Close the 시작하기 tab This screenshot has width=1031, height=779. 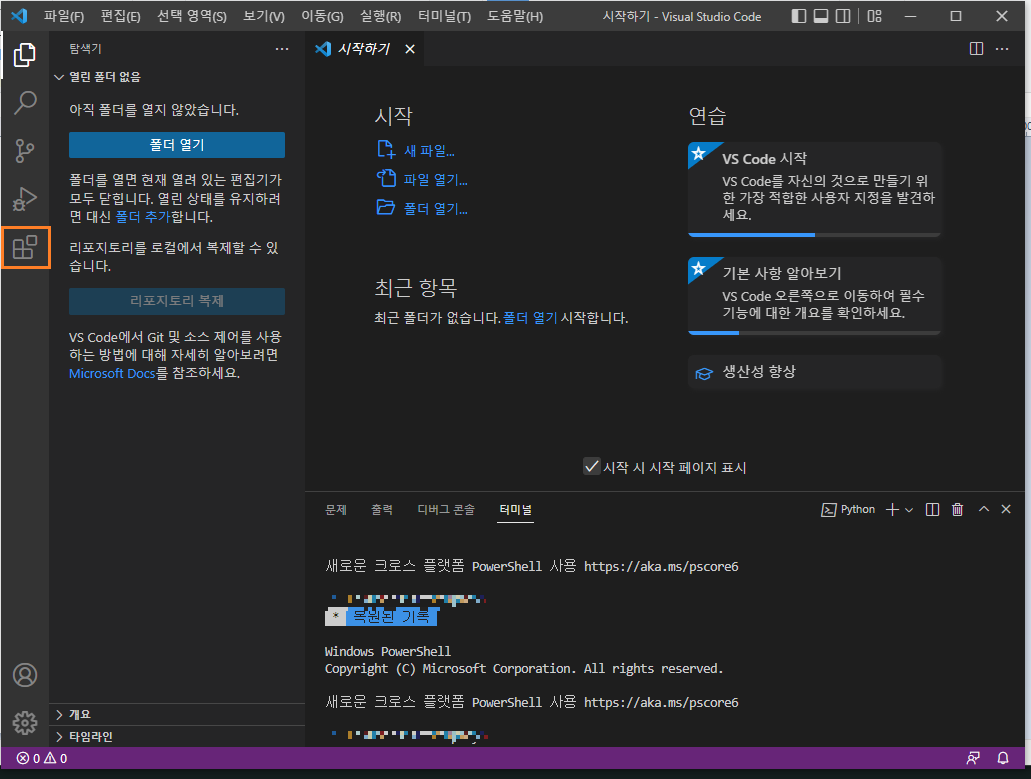(410, 49)
